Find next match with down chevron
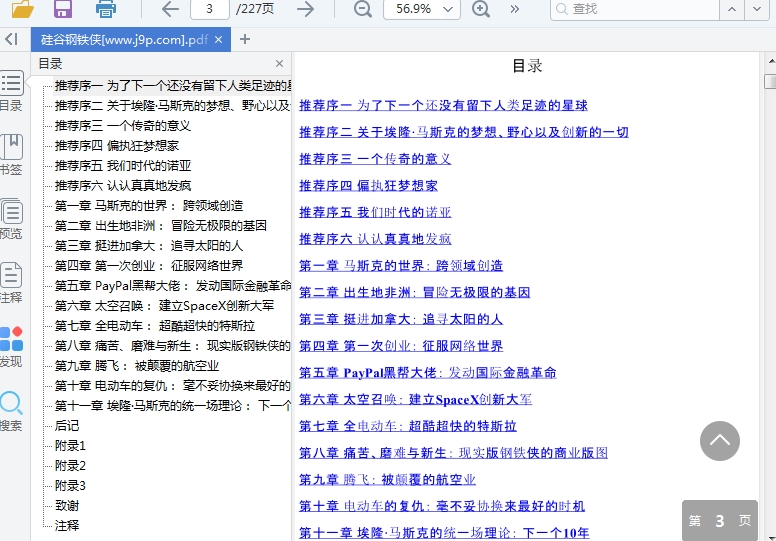The width and height of the screenshot is (776, 541). pyautogui.click(x=757, y=9)
